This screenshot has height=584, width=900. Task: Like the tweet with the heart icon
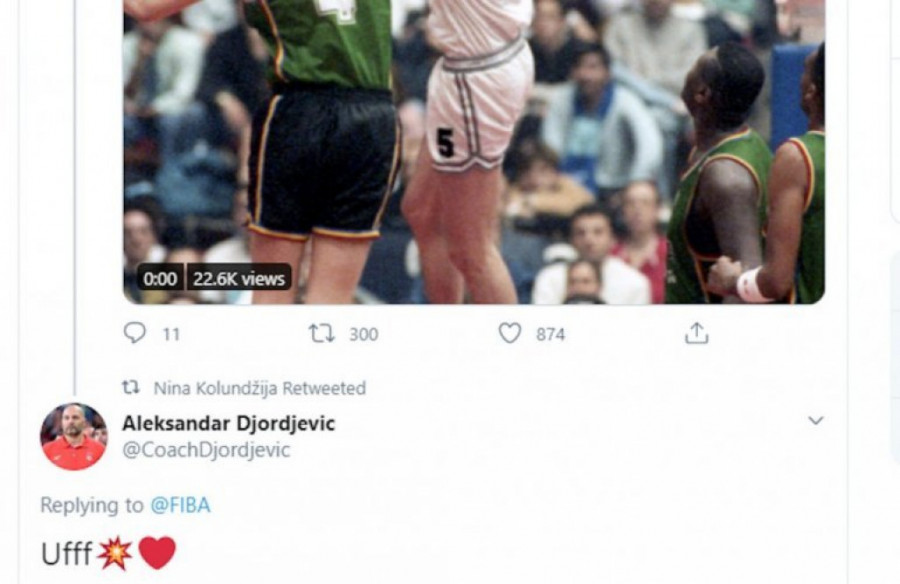pos(510,333)
